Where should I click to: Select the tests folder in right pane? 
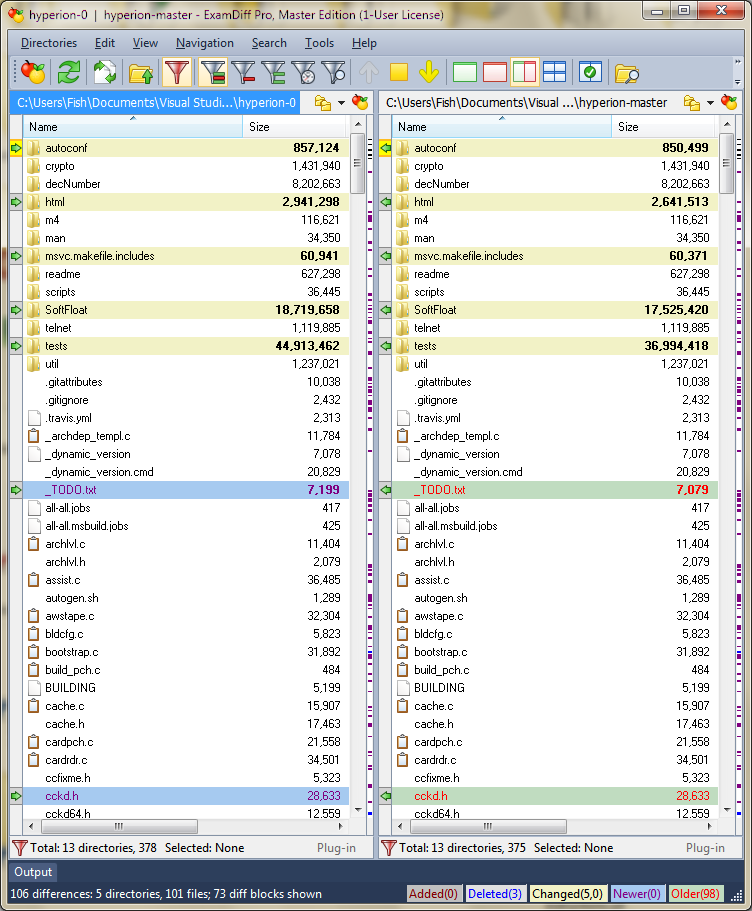point(554,346)
